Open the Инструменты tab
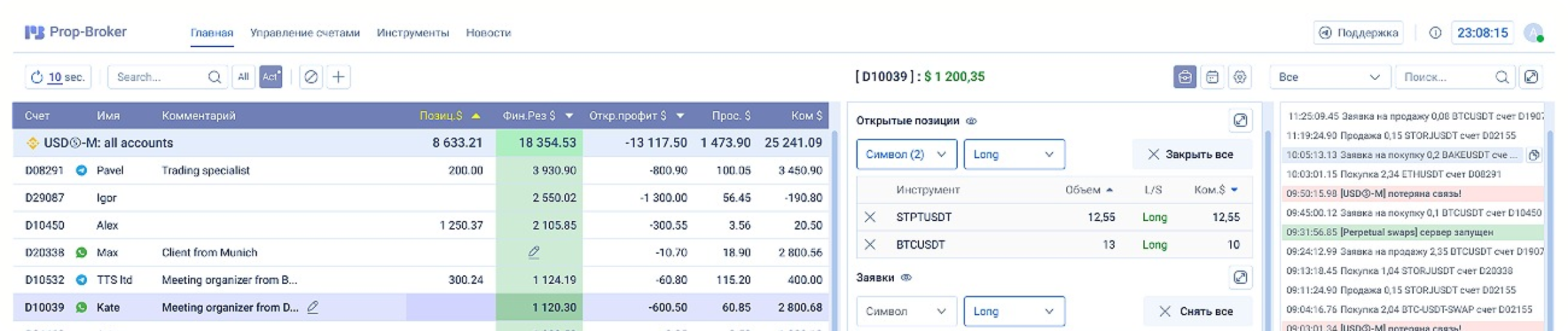 (413, 33)
